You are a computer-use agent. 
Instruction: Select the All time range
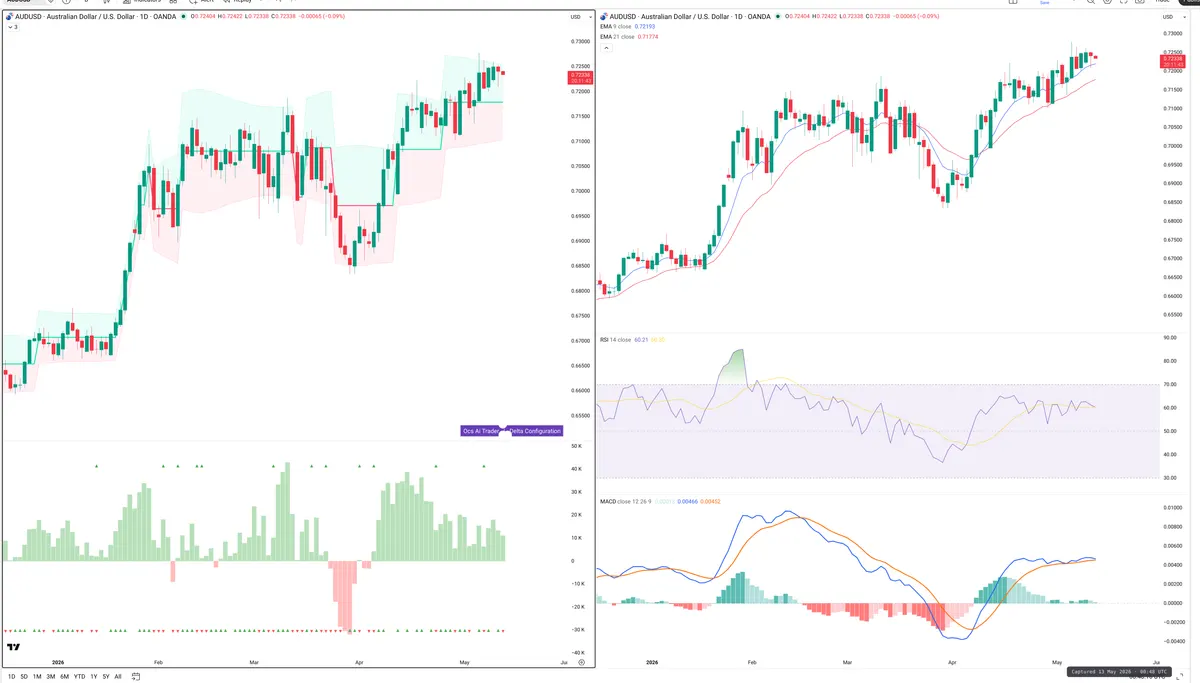pos(118,676)
